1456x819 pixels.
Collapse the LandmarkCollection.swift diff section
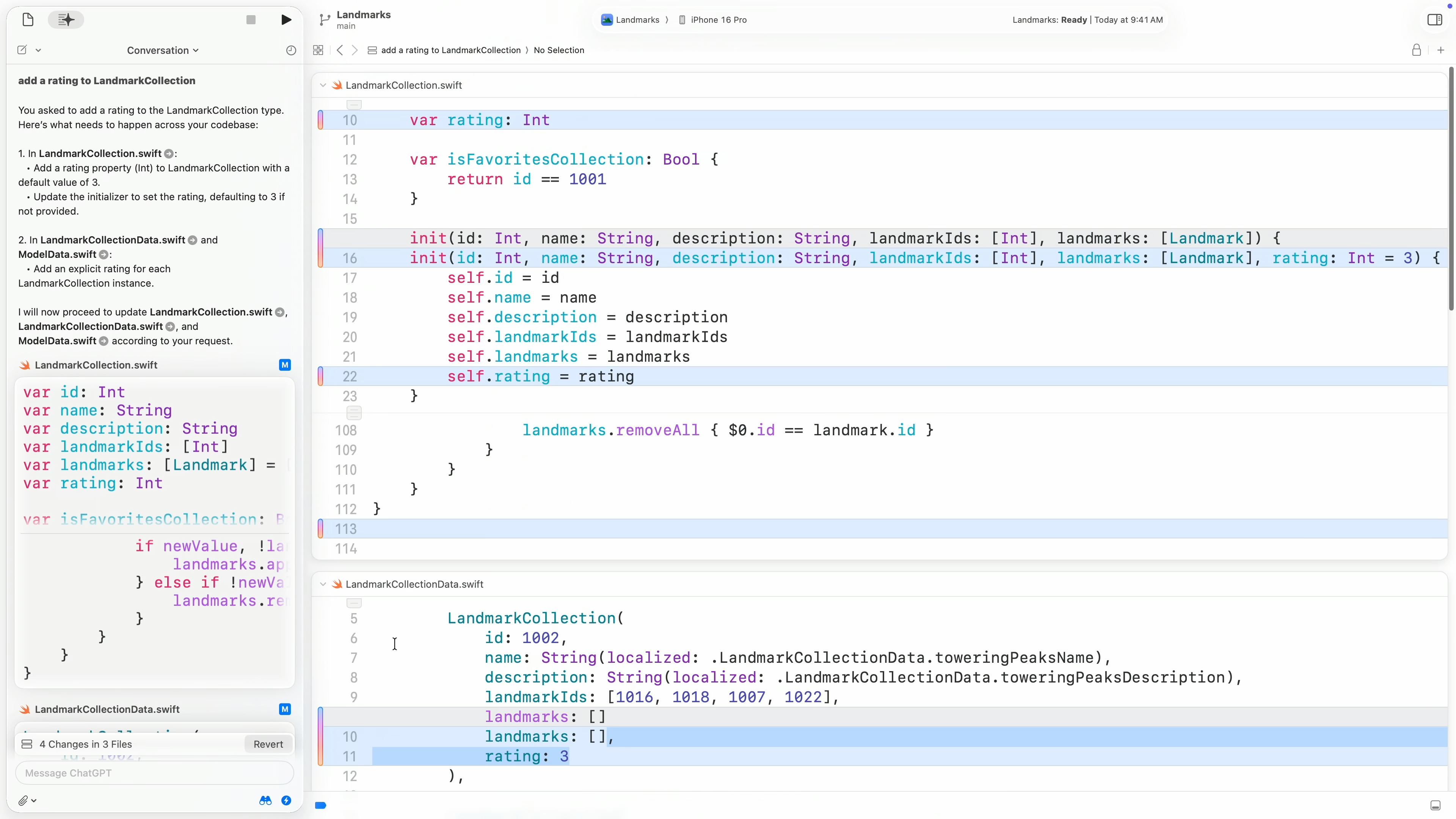coord(323,85)
